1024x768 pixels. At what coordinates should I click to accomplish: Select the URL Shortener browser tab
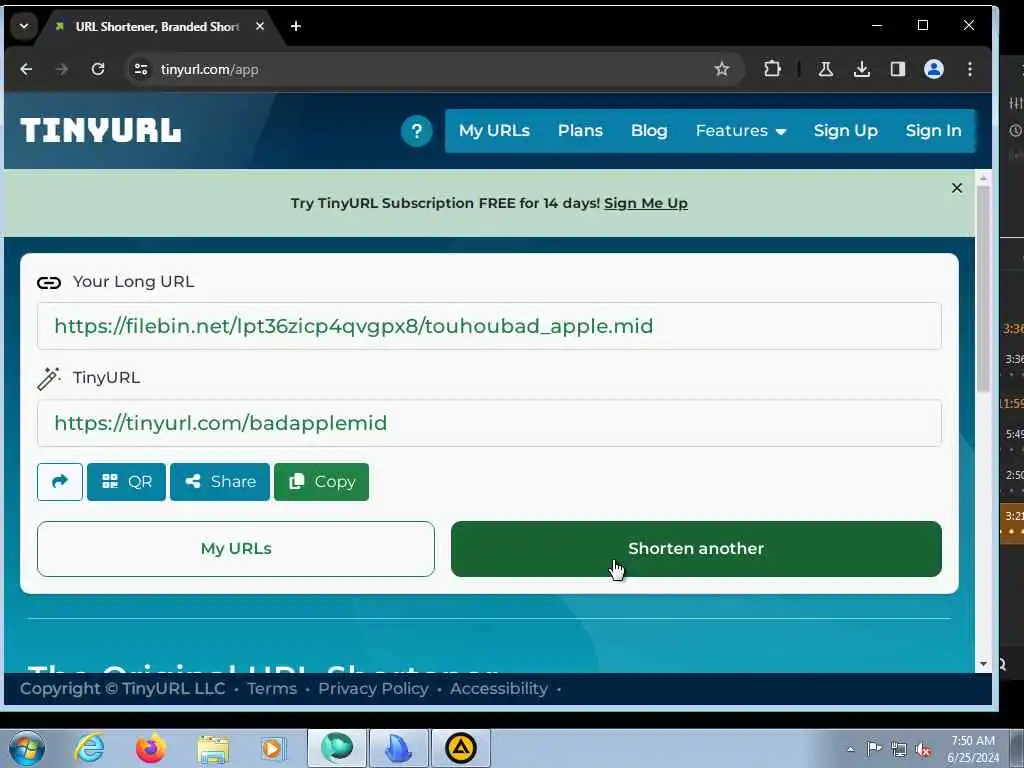pos(157,26)
